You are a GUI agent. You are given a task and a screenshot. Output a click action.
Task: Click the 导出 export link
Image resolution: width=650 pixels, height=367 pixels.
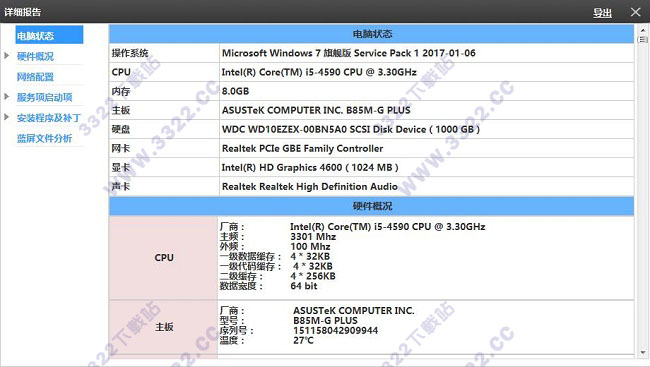pos(602,13)
